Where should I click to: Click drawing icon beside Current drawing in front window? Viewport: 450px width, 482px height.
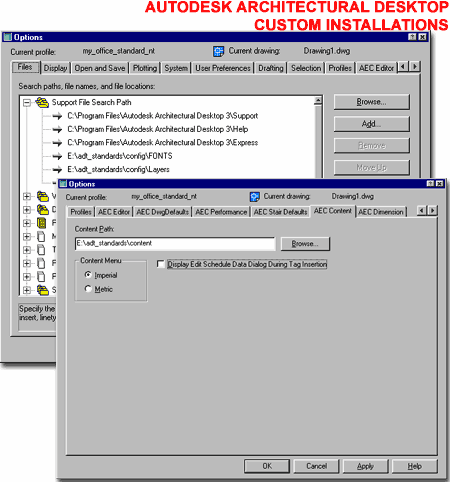(255, 197)
